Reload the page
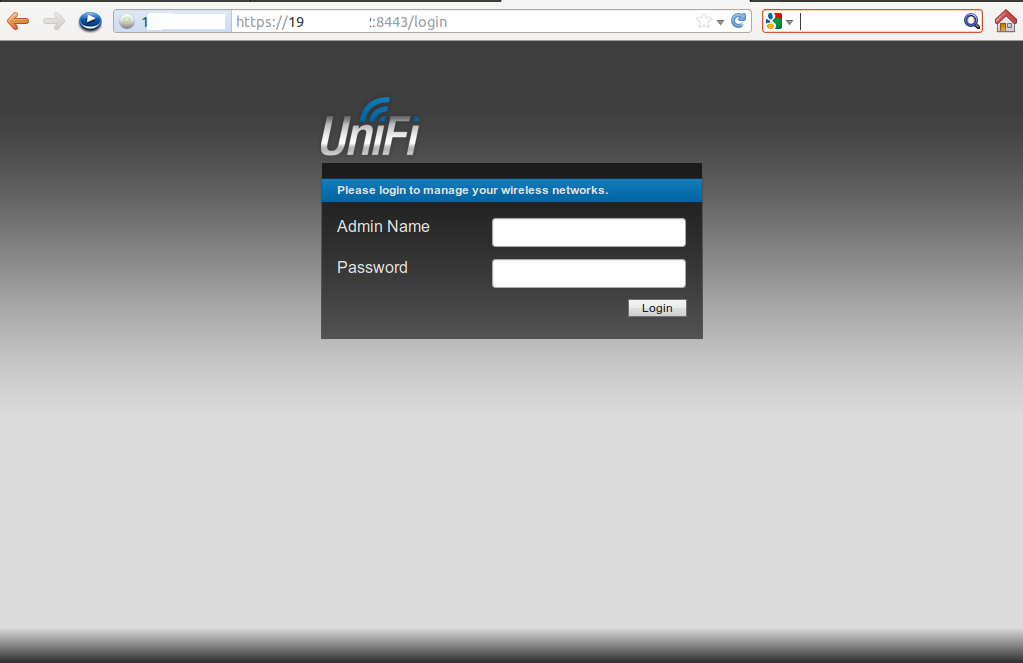Viewport: 1023px width, 663px height. tap(739, 21)
